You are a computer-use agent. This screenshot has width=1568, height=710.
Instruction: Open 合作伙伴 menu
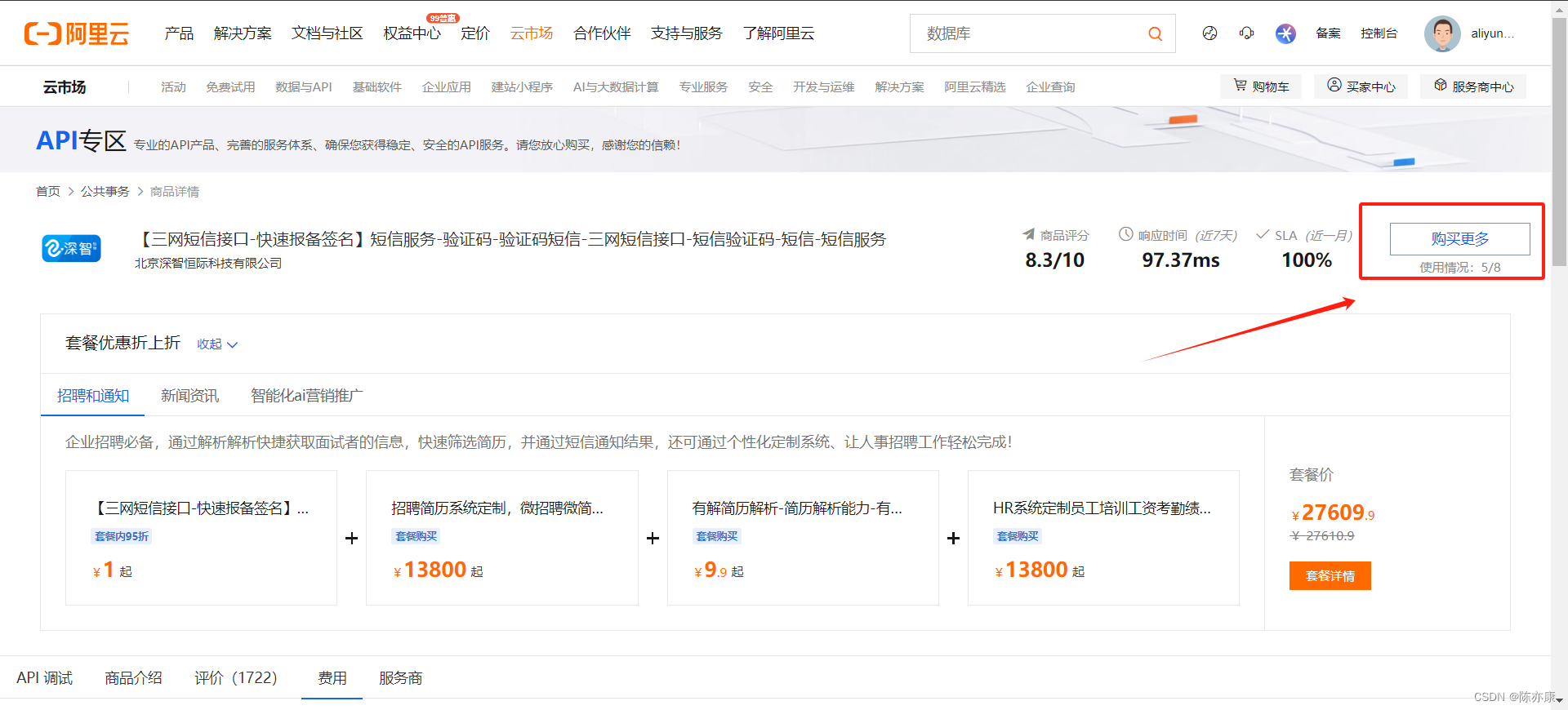click(x=602, y=33)
